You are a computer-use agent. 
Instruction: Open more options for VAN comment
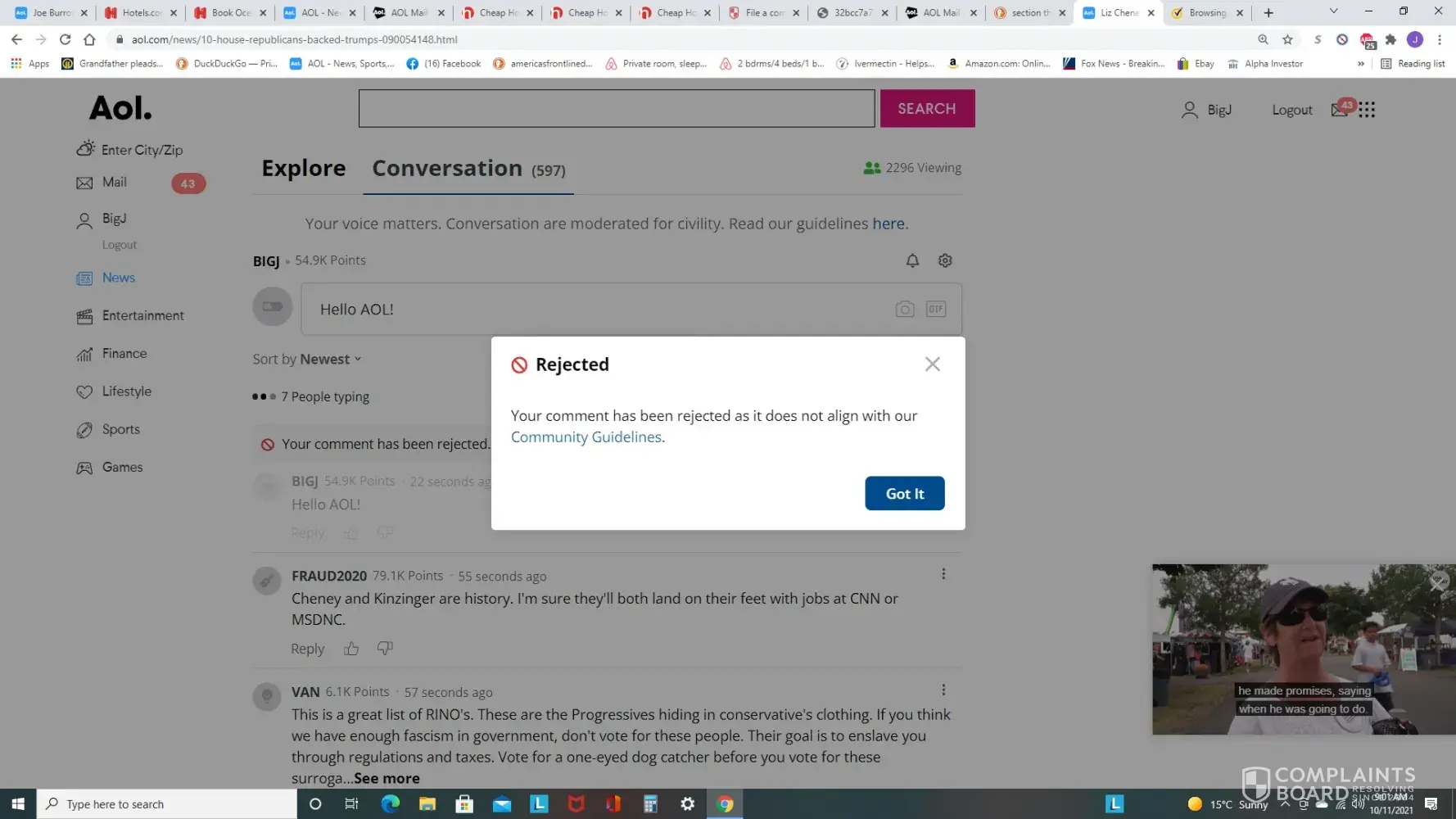coord(943,690)
